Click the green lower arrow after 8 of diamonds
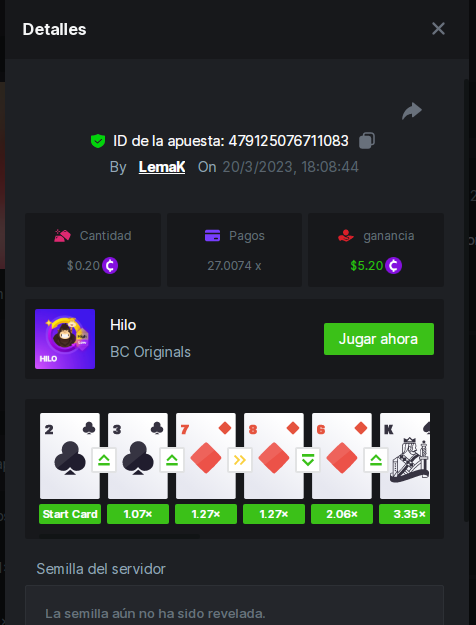The width and height of the screenshot is (476, 625). [x=308, y=460]
